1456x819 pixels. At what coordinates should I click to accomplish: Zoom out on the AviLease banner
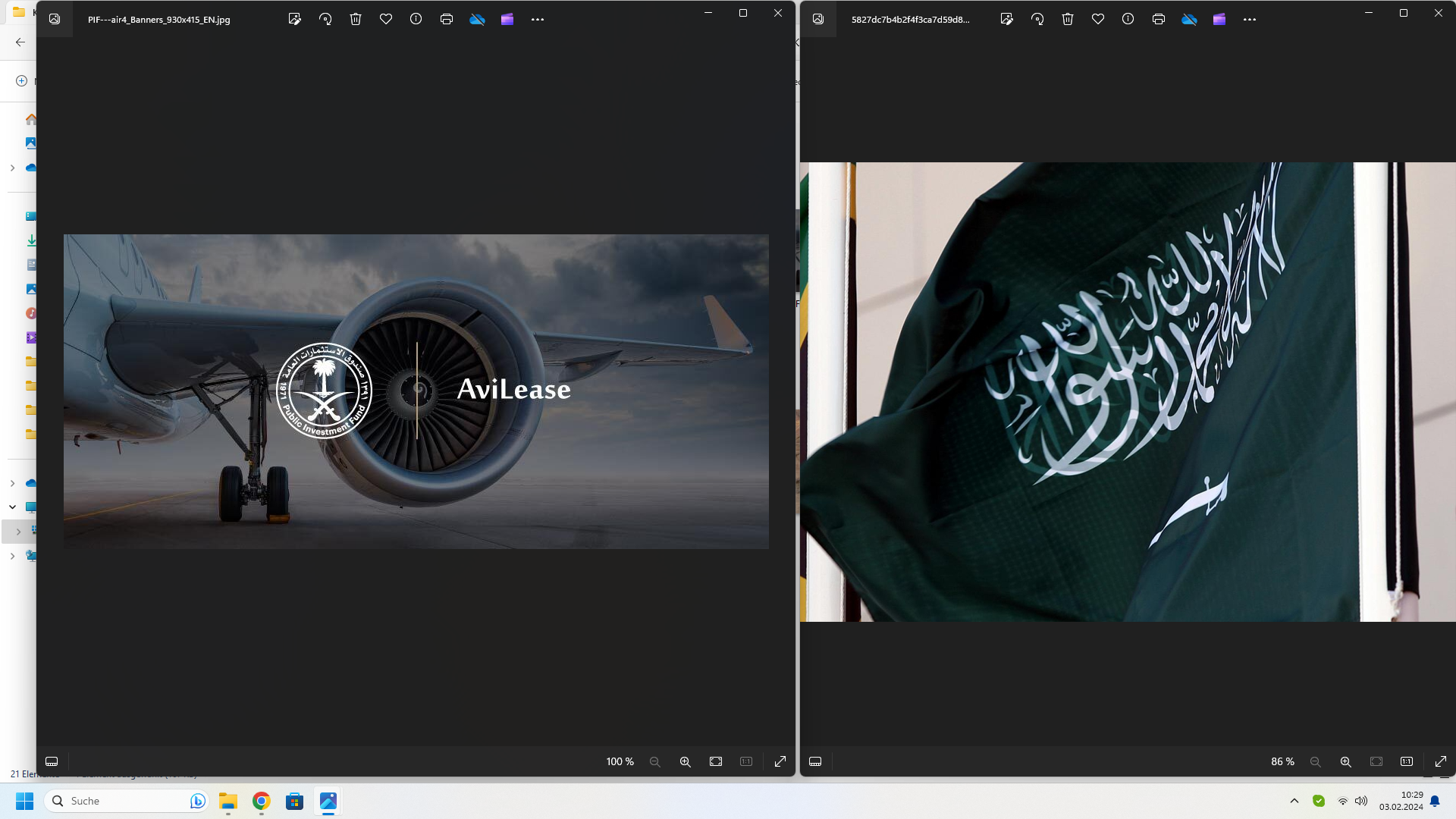point(655,761)
